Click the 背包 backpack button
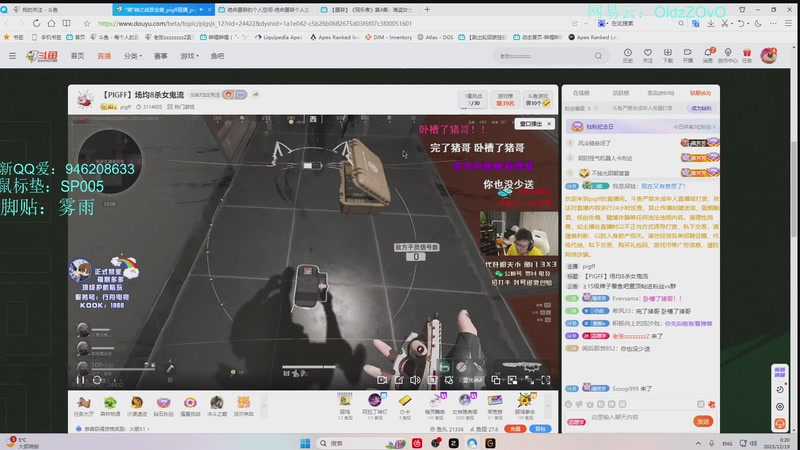The height and width of the screenshot is (450, 800). 540,429
